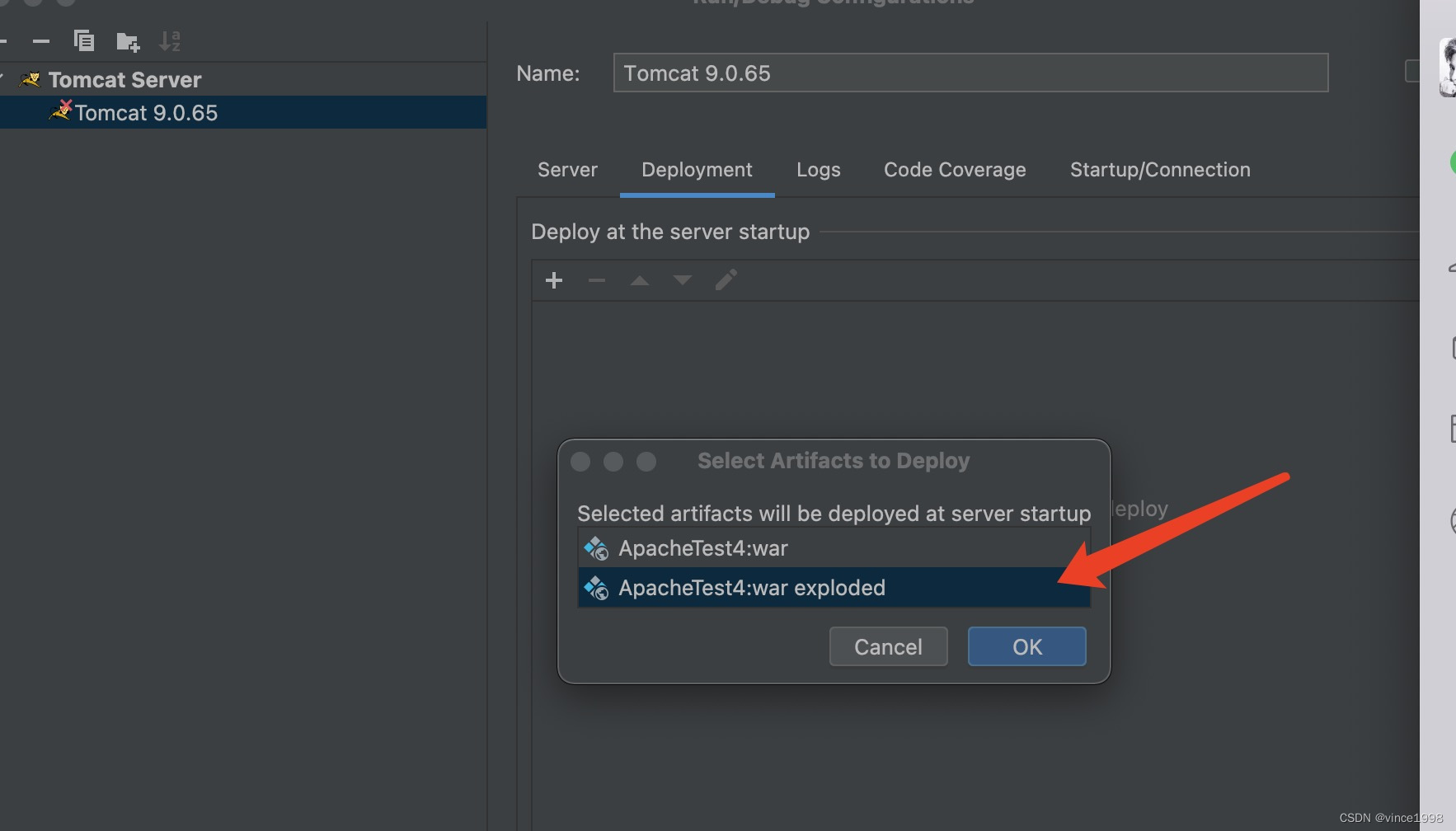The image size is (1456, 831).
Task: Move artifact up with the up arrow
Action: coord(640,280)
